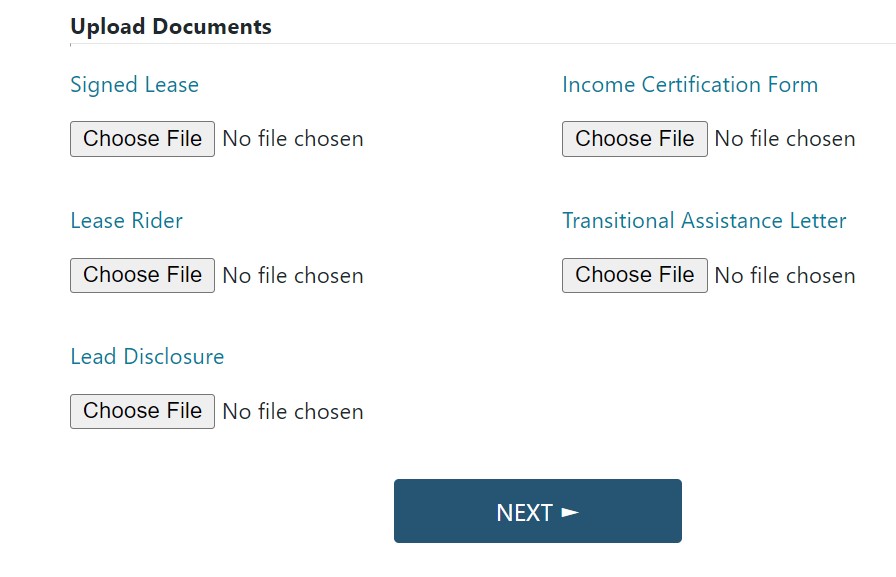Click "No file chosen" under Transitional Assistance Letter
The image size is (896, 577).
[785, 275]
